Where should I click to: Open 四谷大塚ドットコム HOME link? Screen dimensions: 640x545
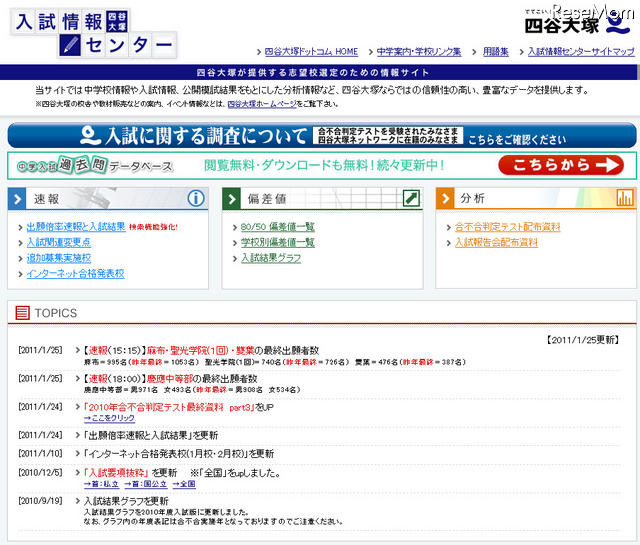click(311, 52)
